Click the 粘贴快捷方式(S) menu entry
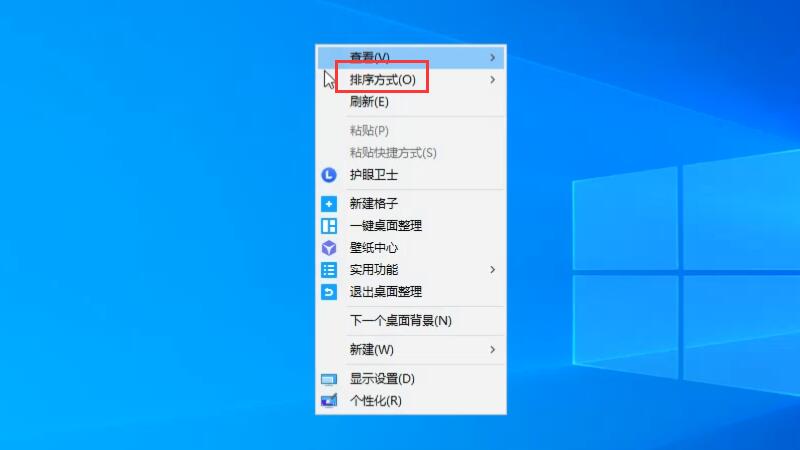800x450 pixels. (393, 153)
